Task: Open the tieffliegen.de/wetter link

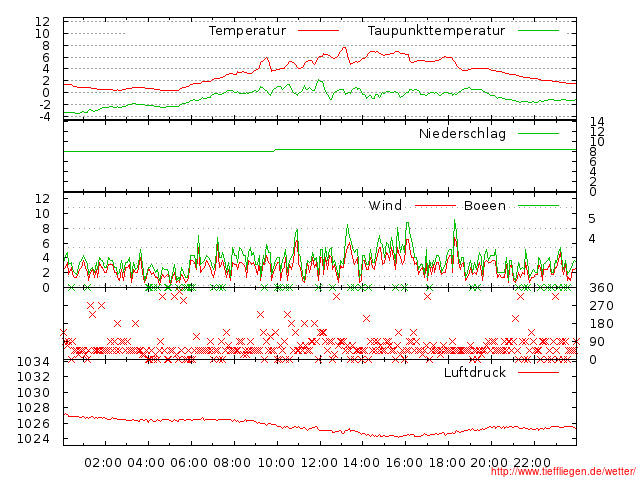Action: tap(563, 472)
